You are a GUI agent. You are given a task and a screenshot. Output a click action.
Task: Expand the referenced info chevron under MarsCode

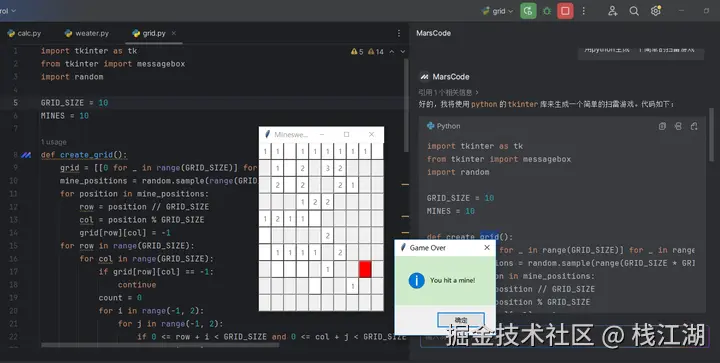(x=478, y=92)
